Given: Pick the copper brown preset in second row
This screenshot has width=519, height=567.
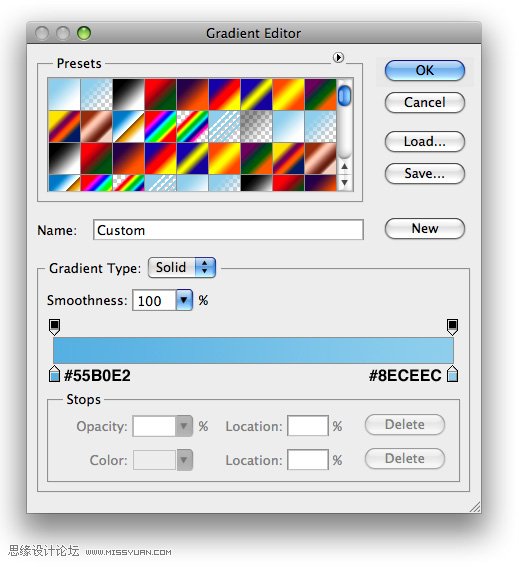Looking at the screenshot, I should [x=96, y=127].
